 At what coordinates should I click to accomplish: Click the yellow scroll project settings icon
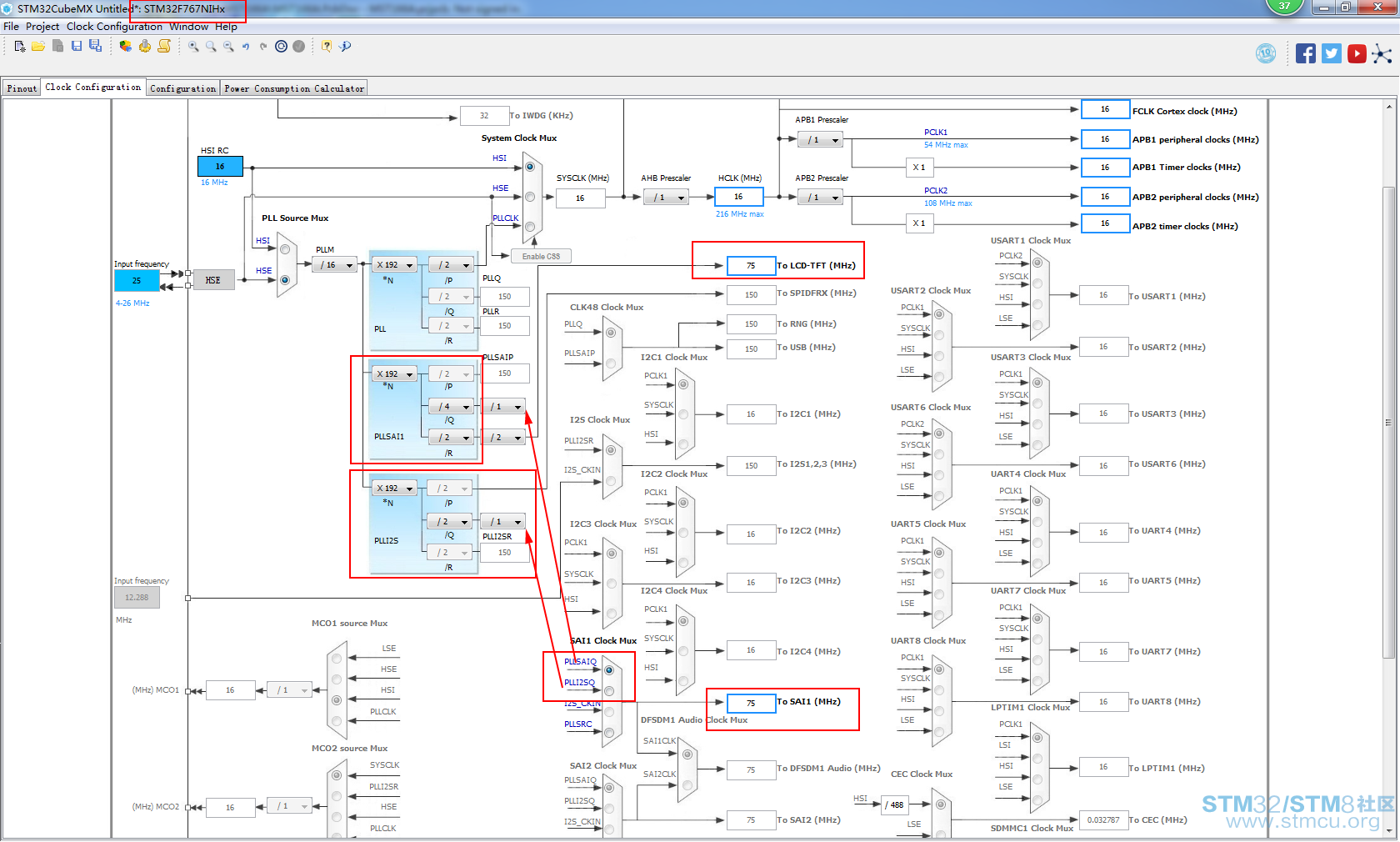(x=164, y=47)
